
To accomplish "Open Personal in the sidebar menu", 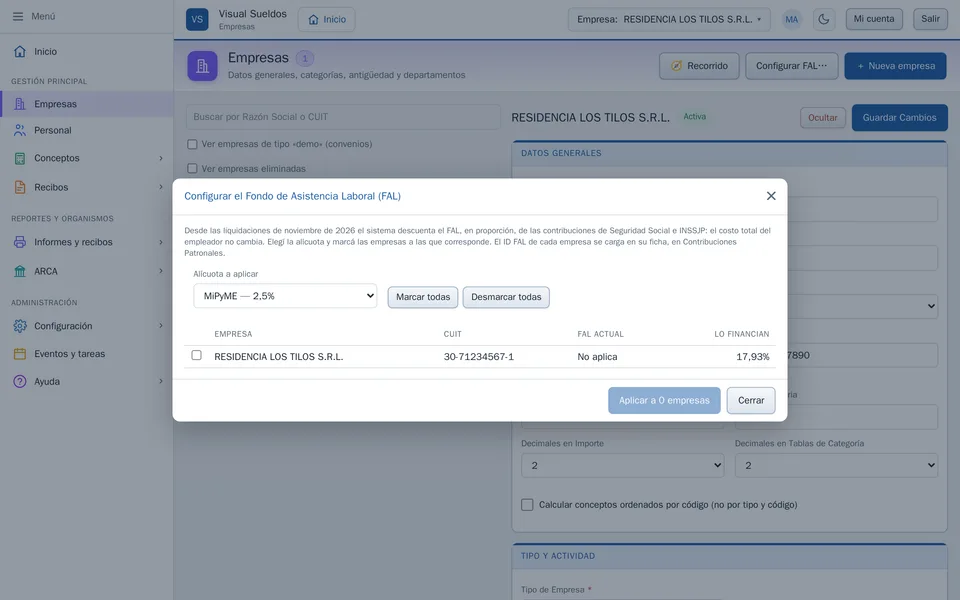I will [x=87, y=130].
